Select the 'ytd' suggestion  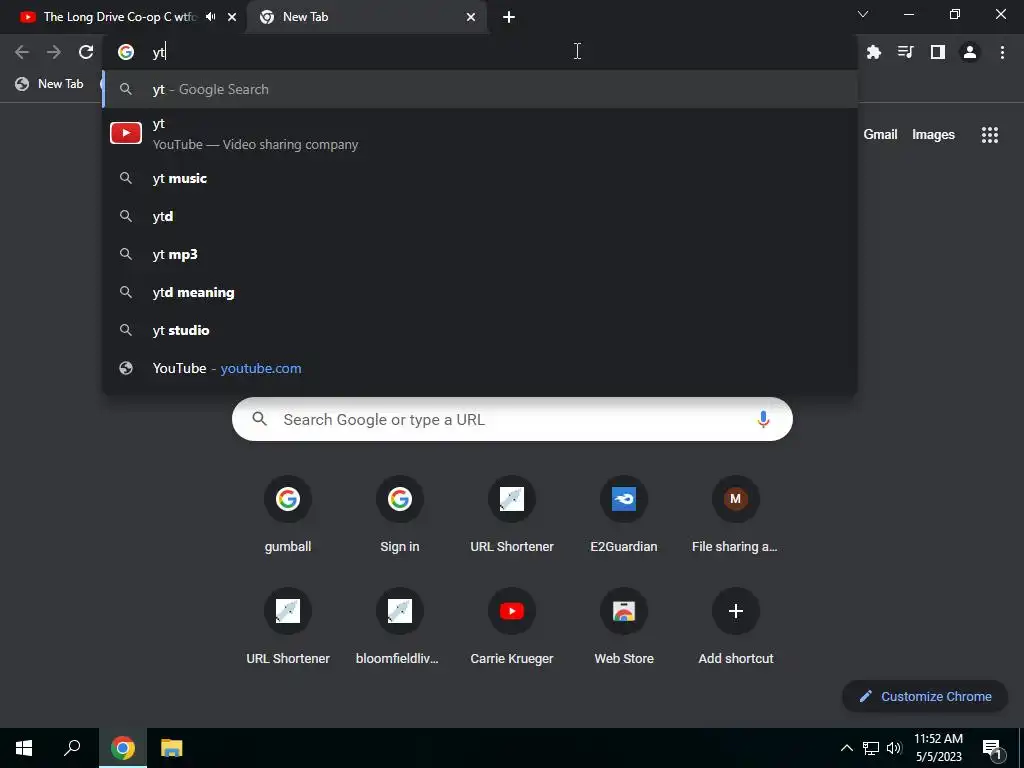480,216
